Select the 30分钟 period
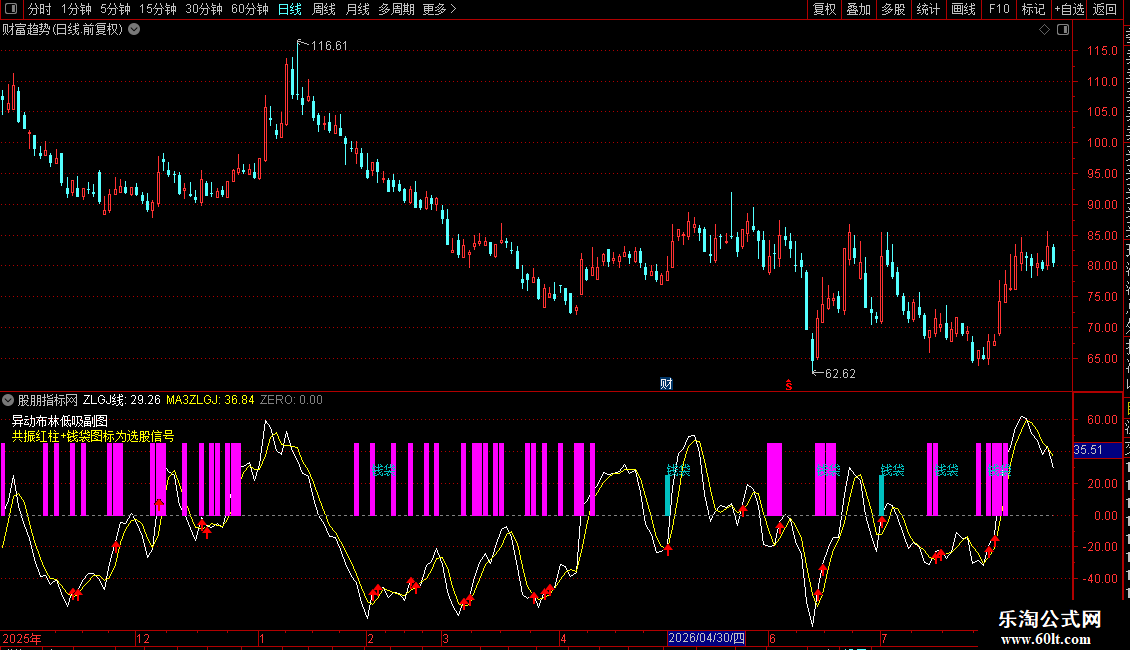The height and width of the screenshot is (650, 1130). coord(204,9)
